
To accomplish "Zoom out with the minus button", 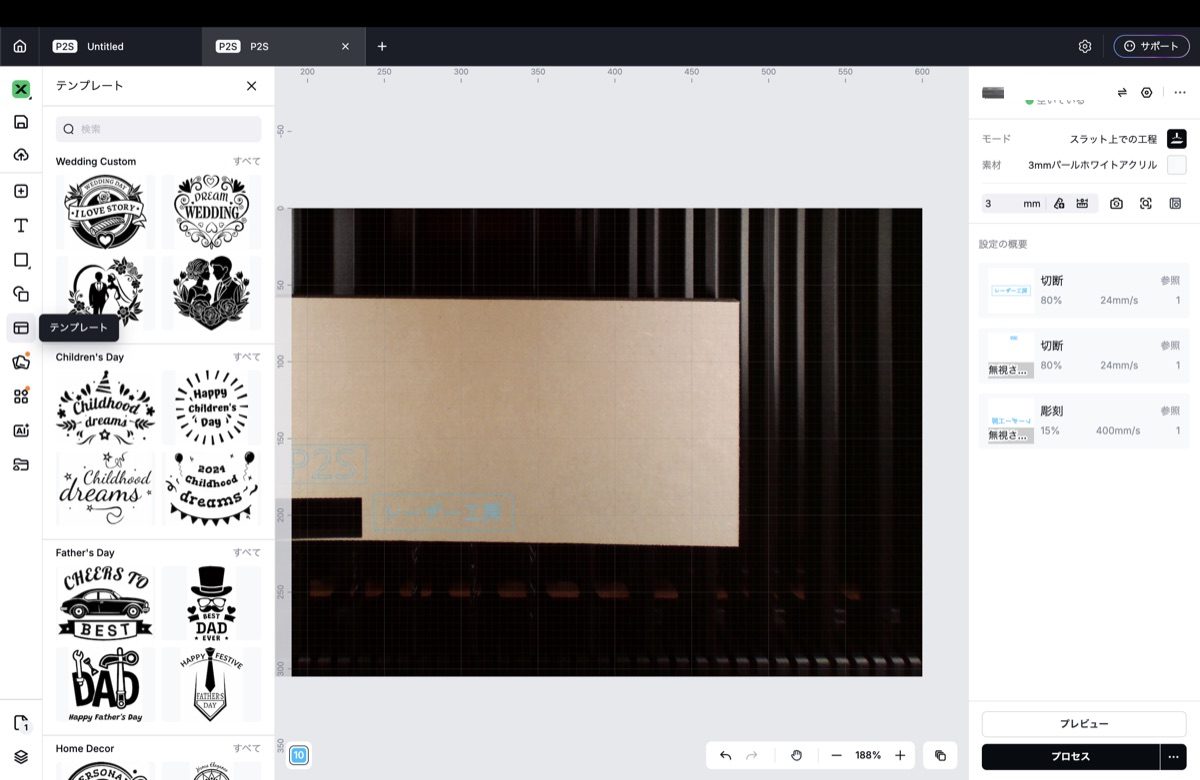I will click(836, 755).
